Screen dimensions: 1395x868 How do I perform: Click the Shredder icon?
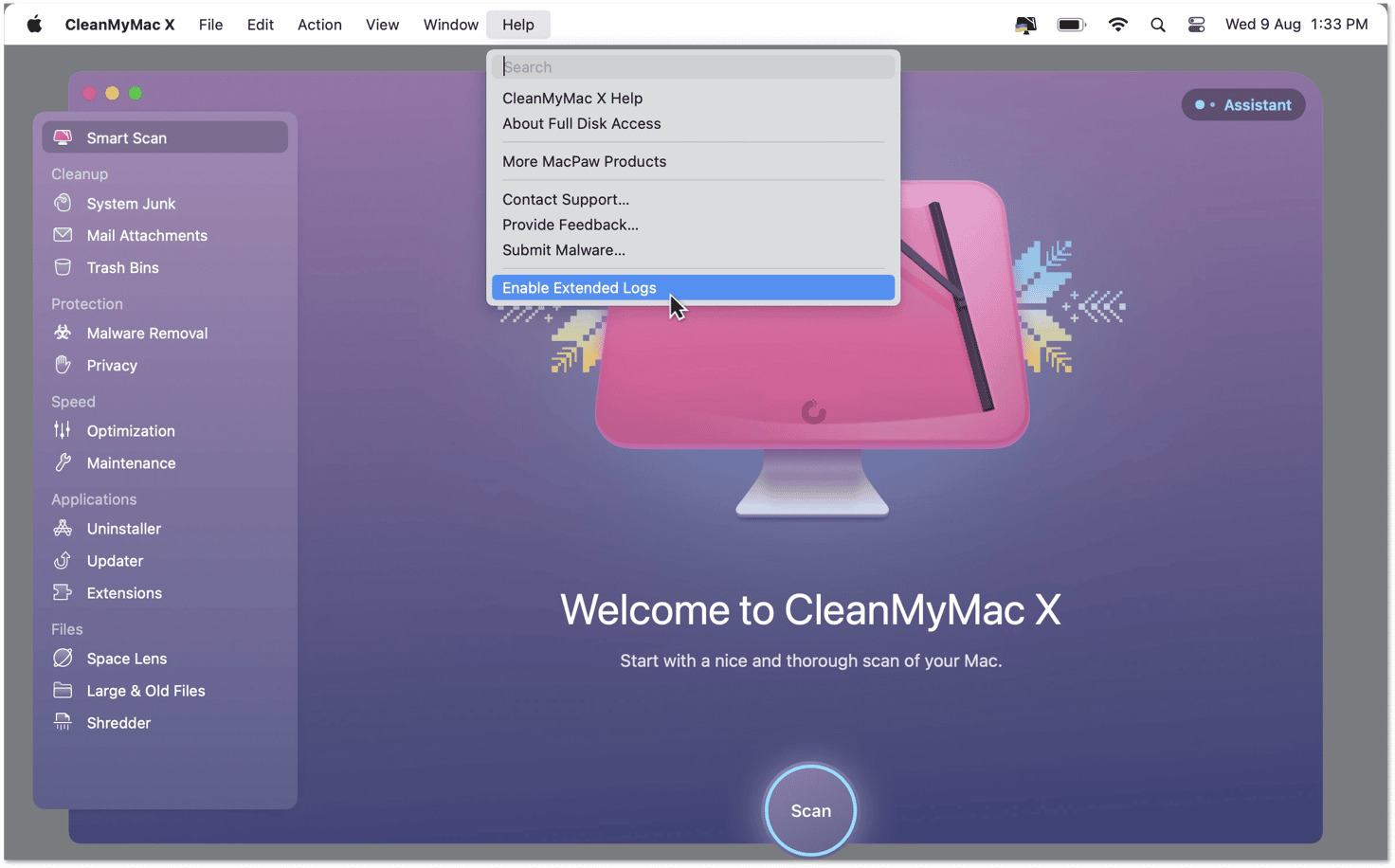pos(63,722)
